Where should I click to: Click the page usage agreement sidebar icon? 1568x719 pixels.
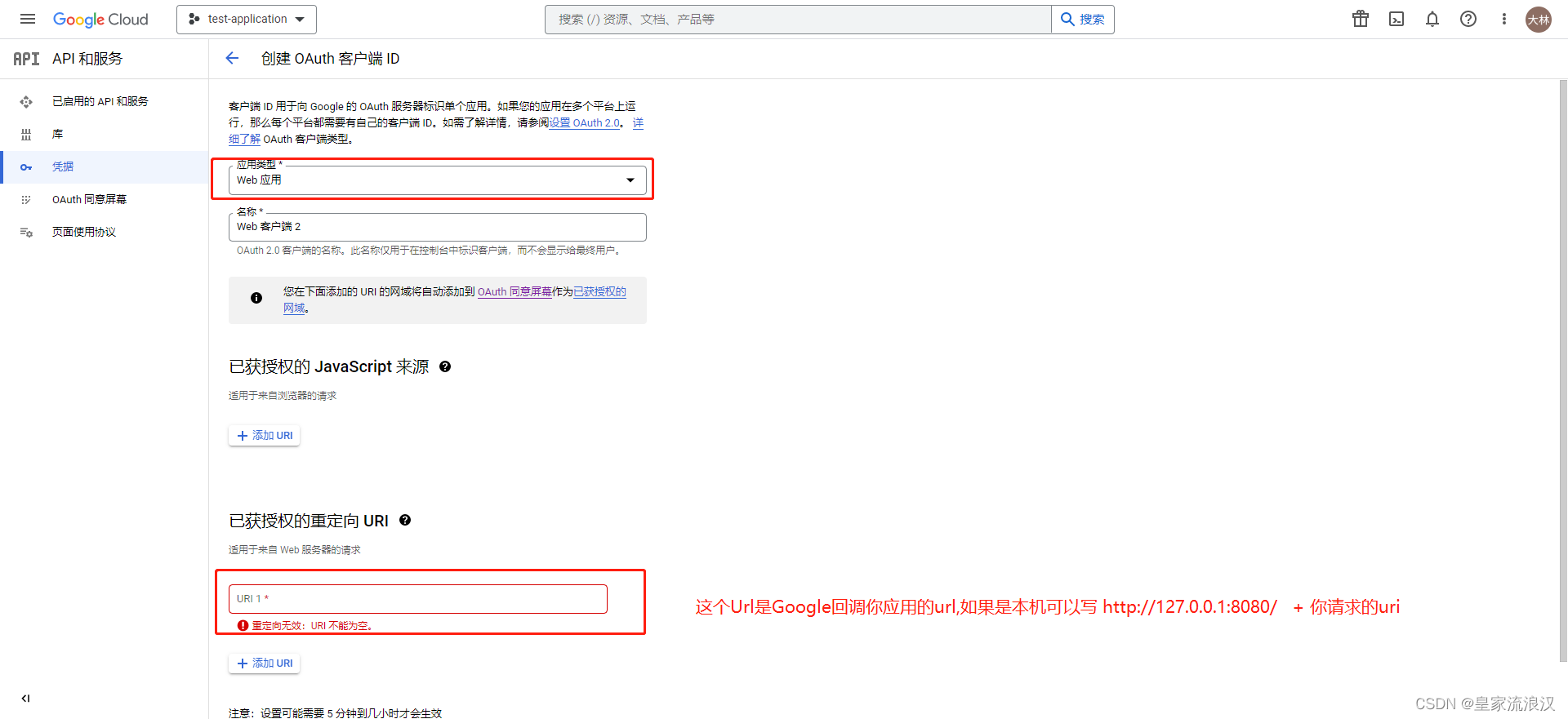tap(26, 233)
